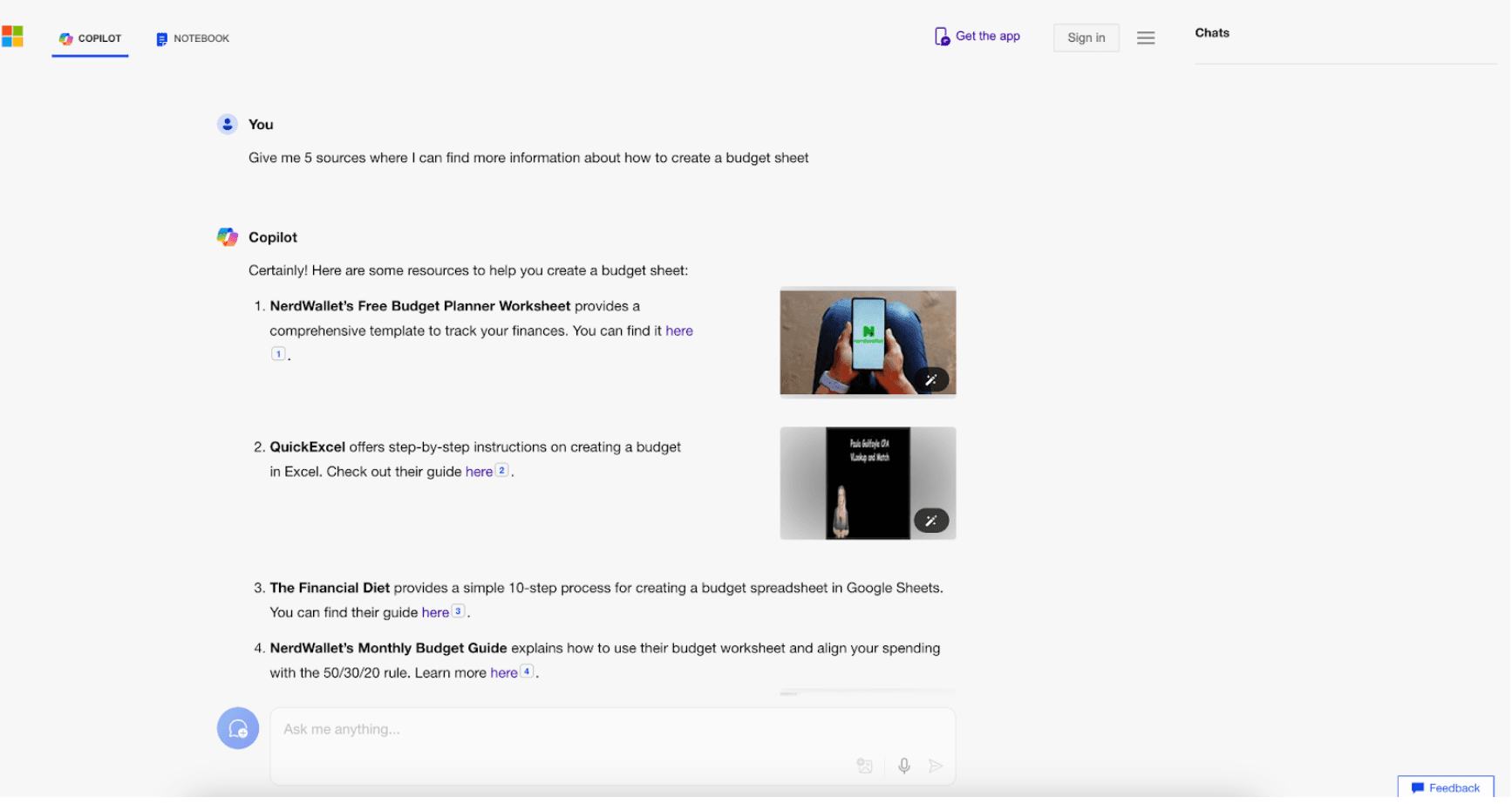Click the send arrow icon
The image size is (1512, 804).
point(936,766)
